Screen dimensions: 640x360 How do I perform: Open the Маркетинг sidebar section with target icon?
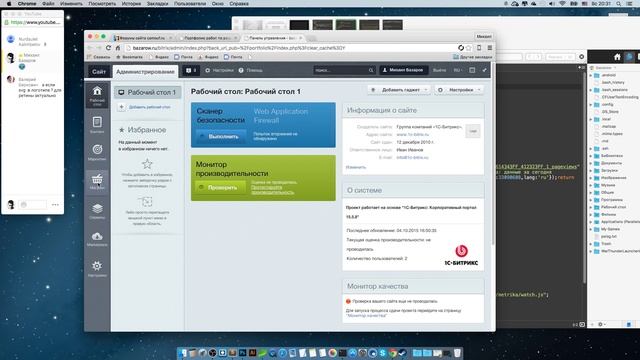click(x=97, y=152)
